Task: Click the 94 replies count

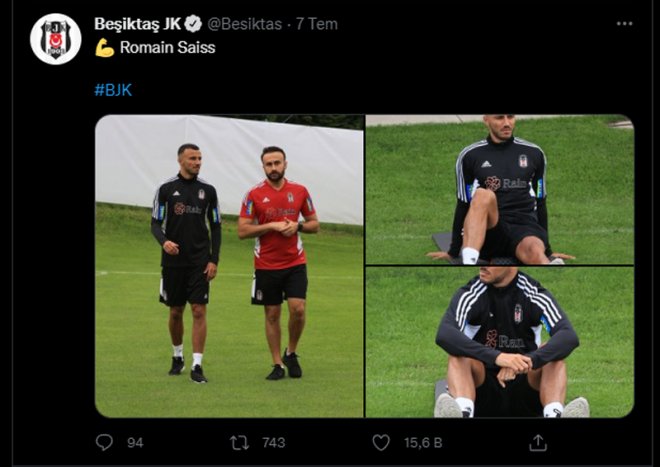Action: pyautogui.click(x=135, y=442)
